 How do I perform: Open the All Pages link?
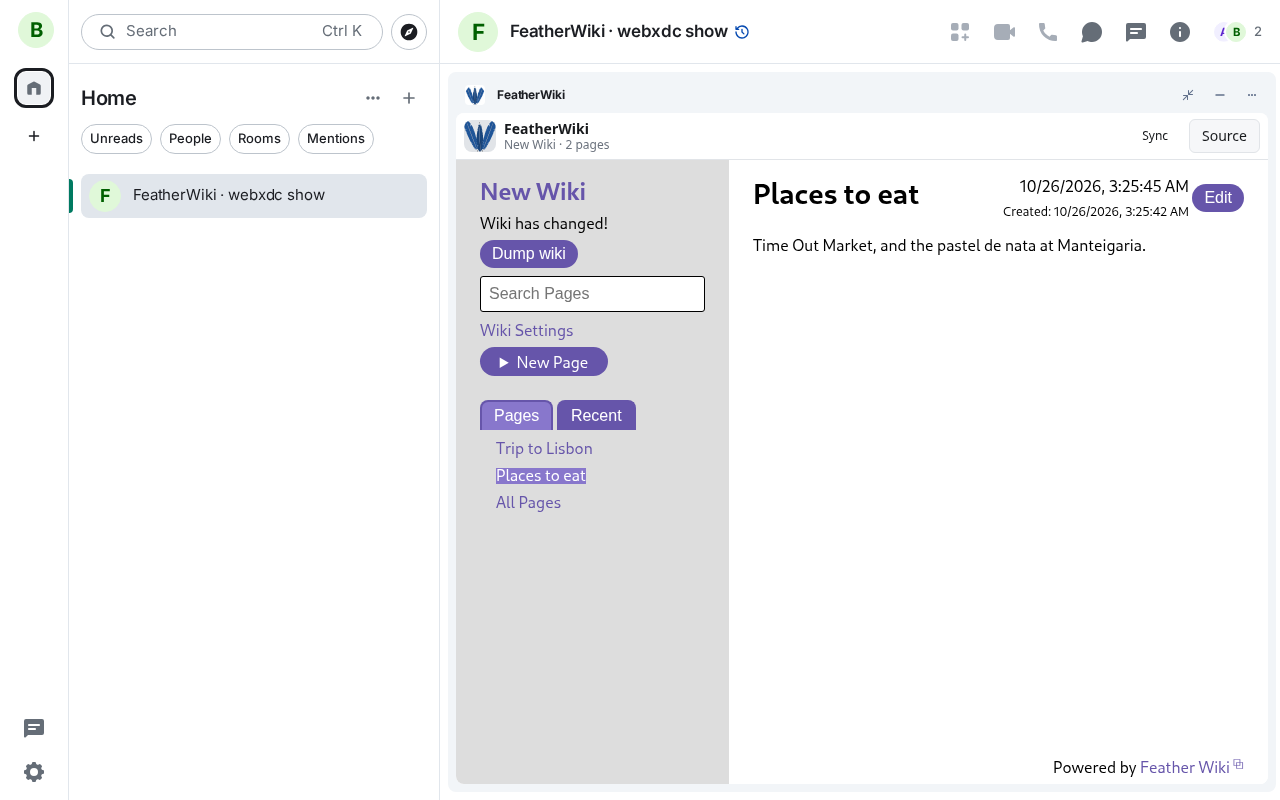click(528, 503)
